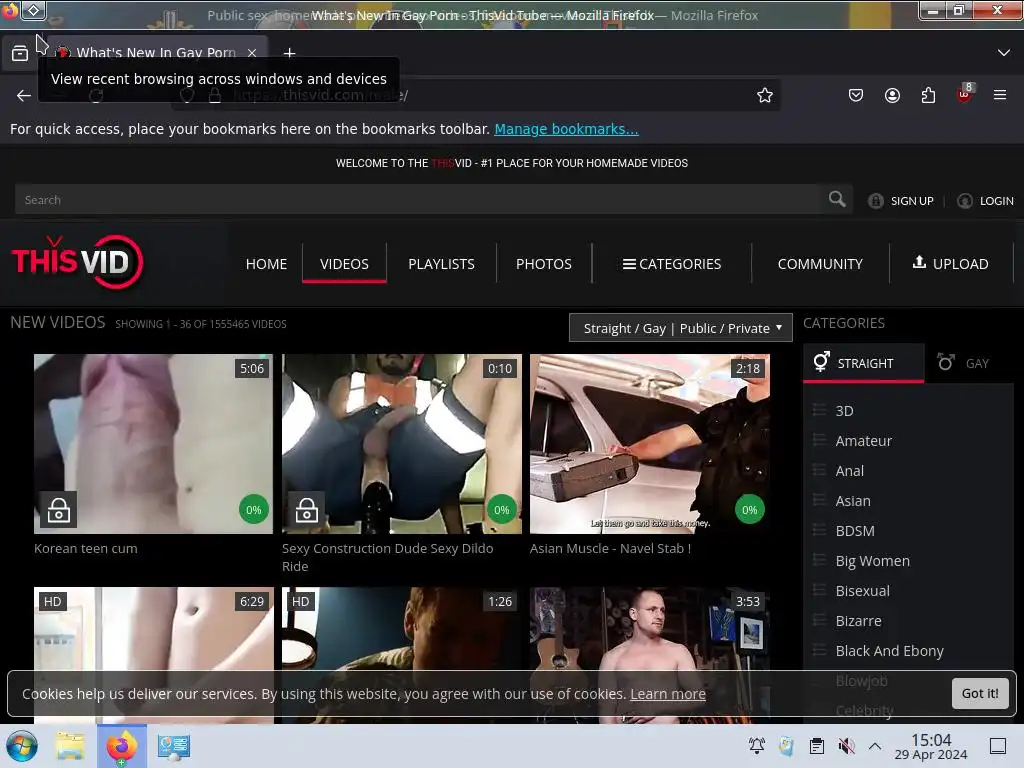
Task: Open the PLAYLISTS menu item
Action: click(x=441, y=264)
